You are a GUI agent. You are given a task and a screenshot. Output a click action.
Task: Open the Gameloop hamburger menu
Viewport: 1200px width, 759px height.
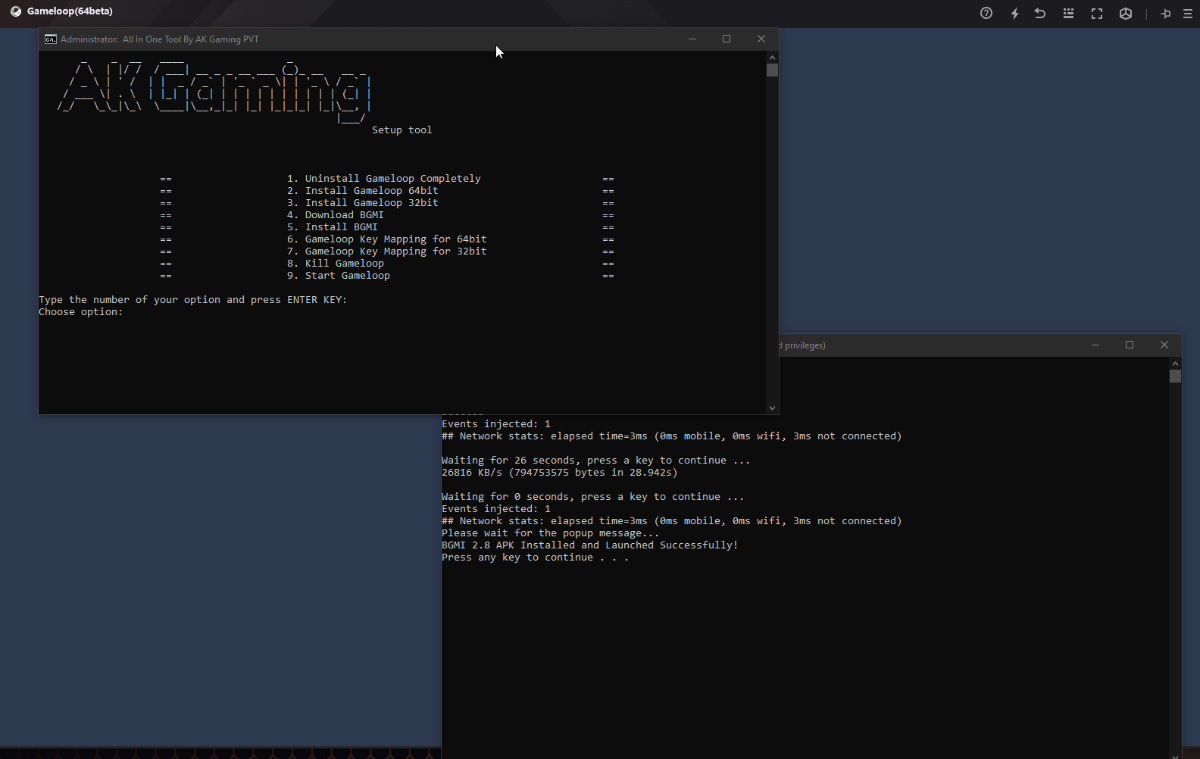tap(1187, 13)
